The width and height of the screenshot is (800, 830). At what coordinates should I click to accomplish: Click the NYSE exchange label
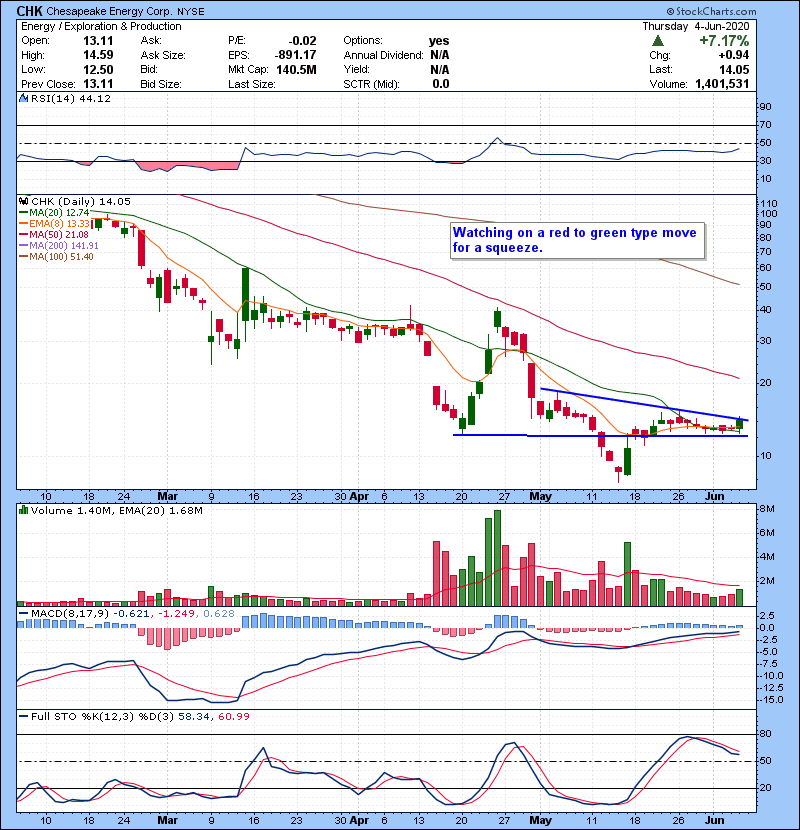tap(191, 12)
